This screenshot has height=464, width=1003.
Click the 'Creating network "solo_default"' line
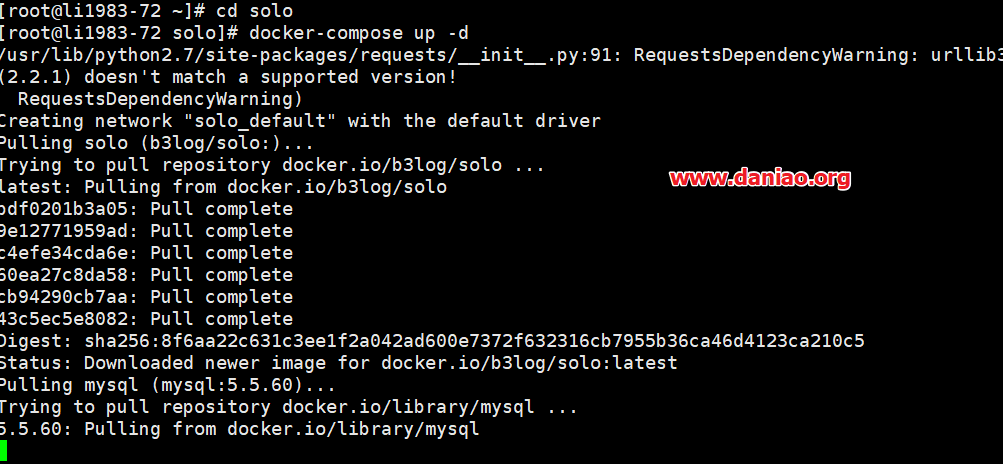point(300,121)
